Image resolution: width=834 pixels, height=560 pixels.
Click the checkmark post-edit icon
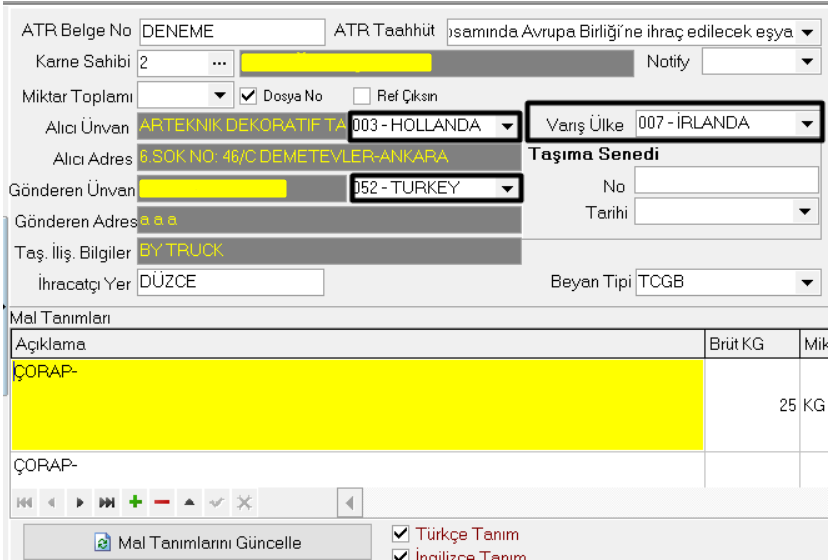[x=216, y=502]
